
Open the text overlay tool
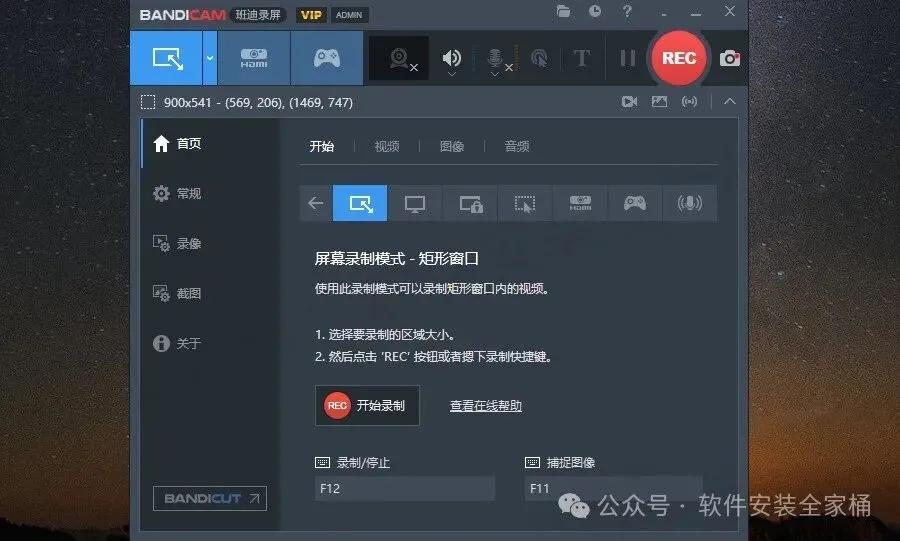(581, 58)
